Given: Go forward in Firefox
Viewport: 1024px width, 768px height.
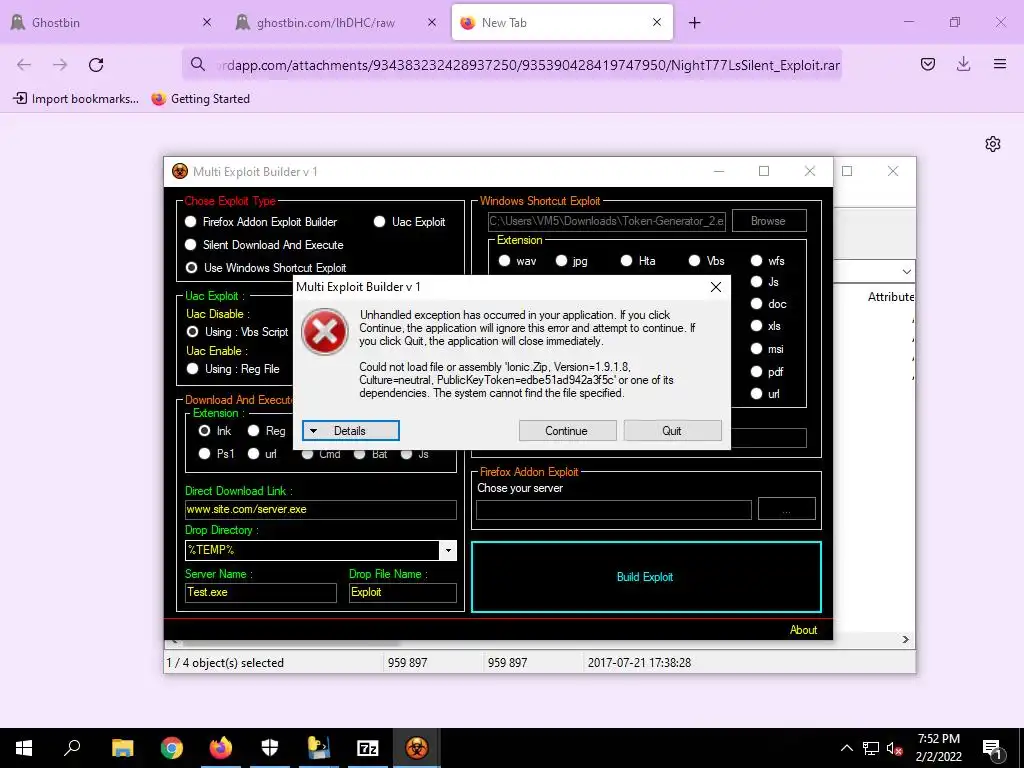Looking at the screenshot, I should tap(60, 65).
